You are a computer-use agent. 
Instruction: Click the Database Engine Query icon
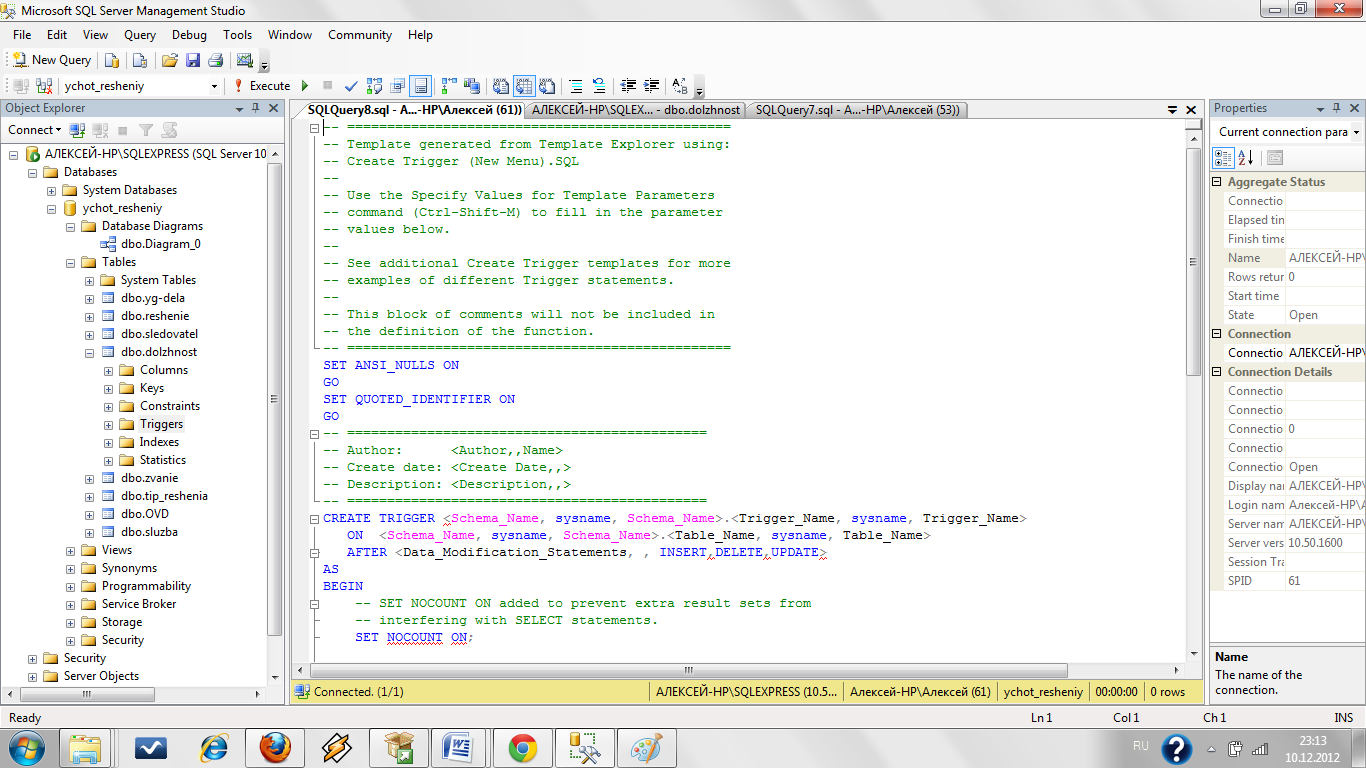(112, 60)
